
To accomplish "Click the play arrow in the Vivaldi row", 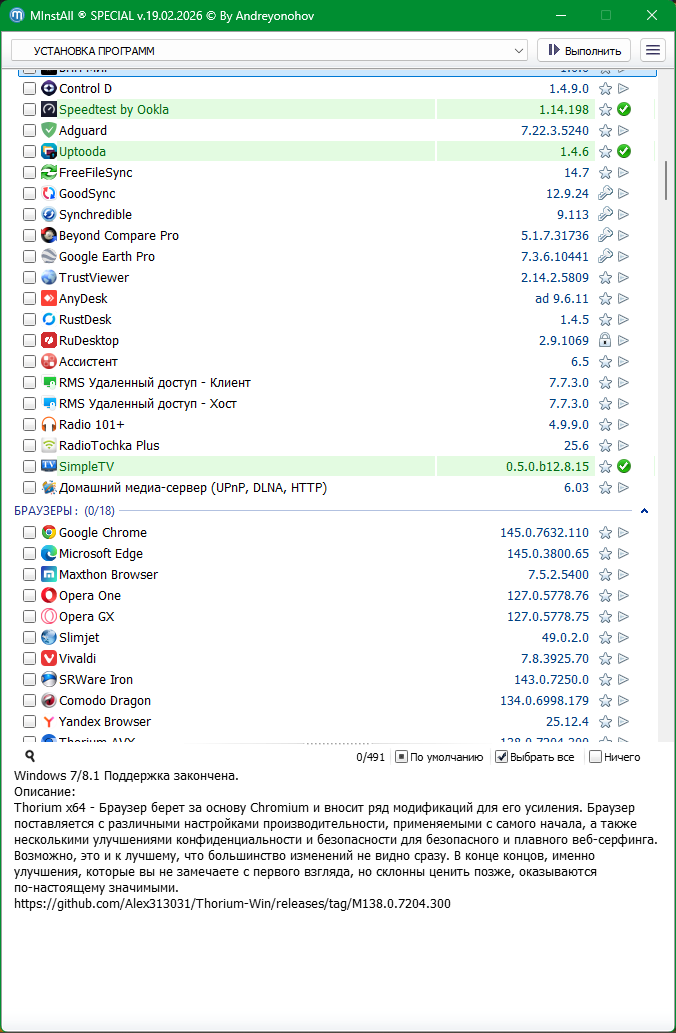I will [x=623, y=659].
